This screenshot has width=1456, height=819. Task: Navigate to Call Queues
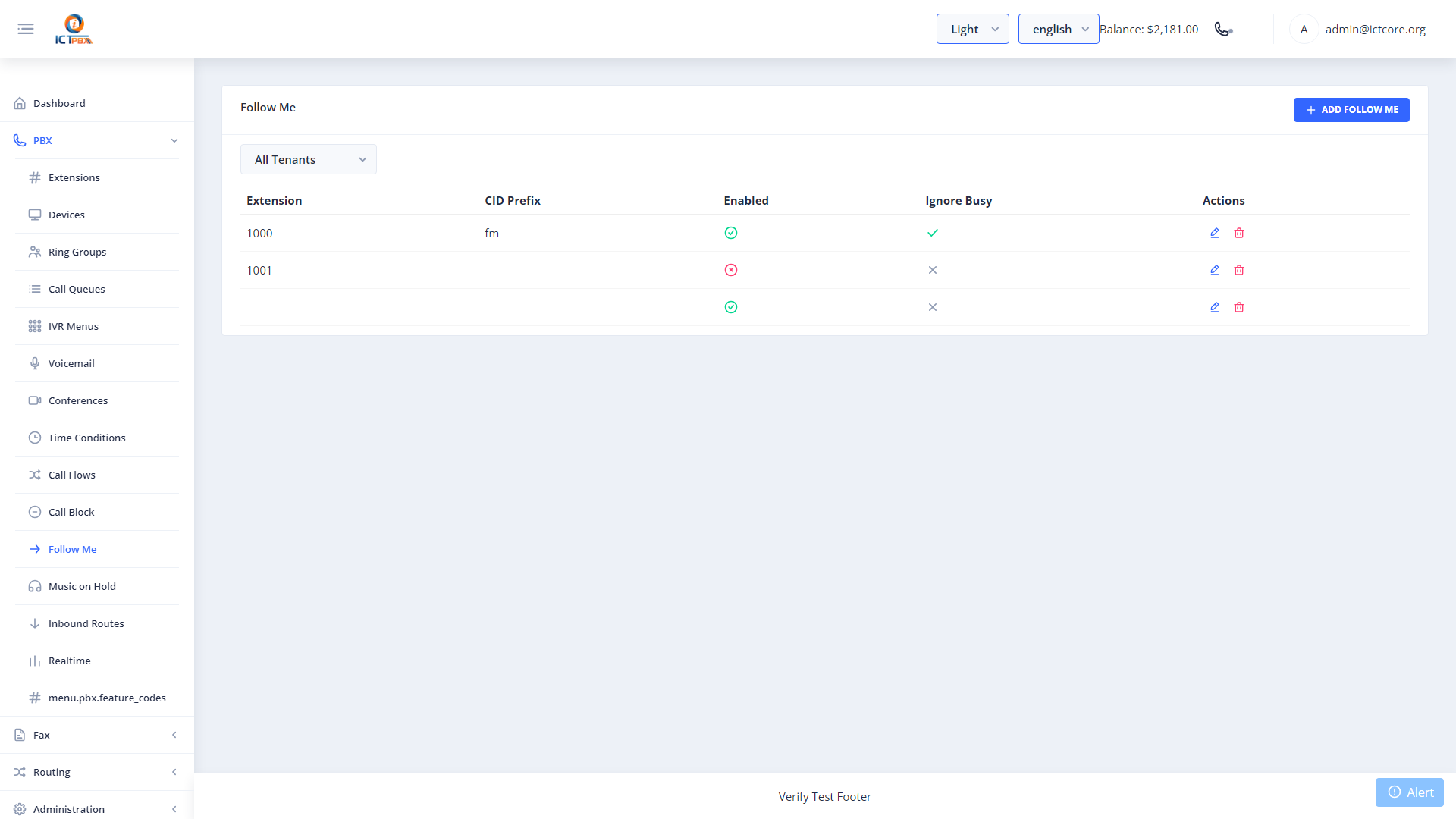97,289
